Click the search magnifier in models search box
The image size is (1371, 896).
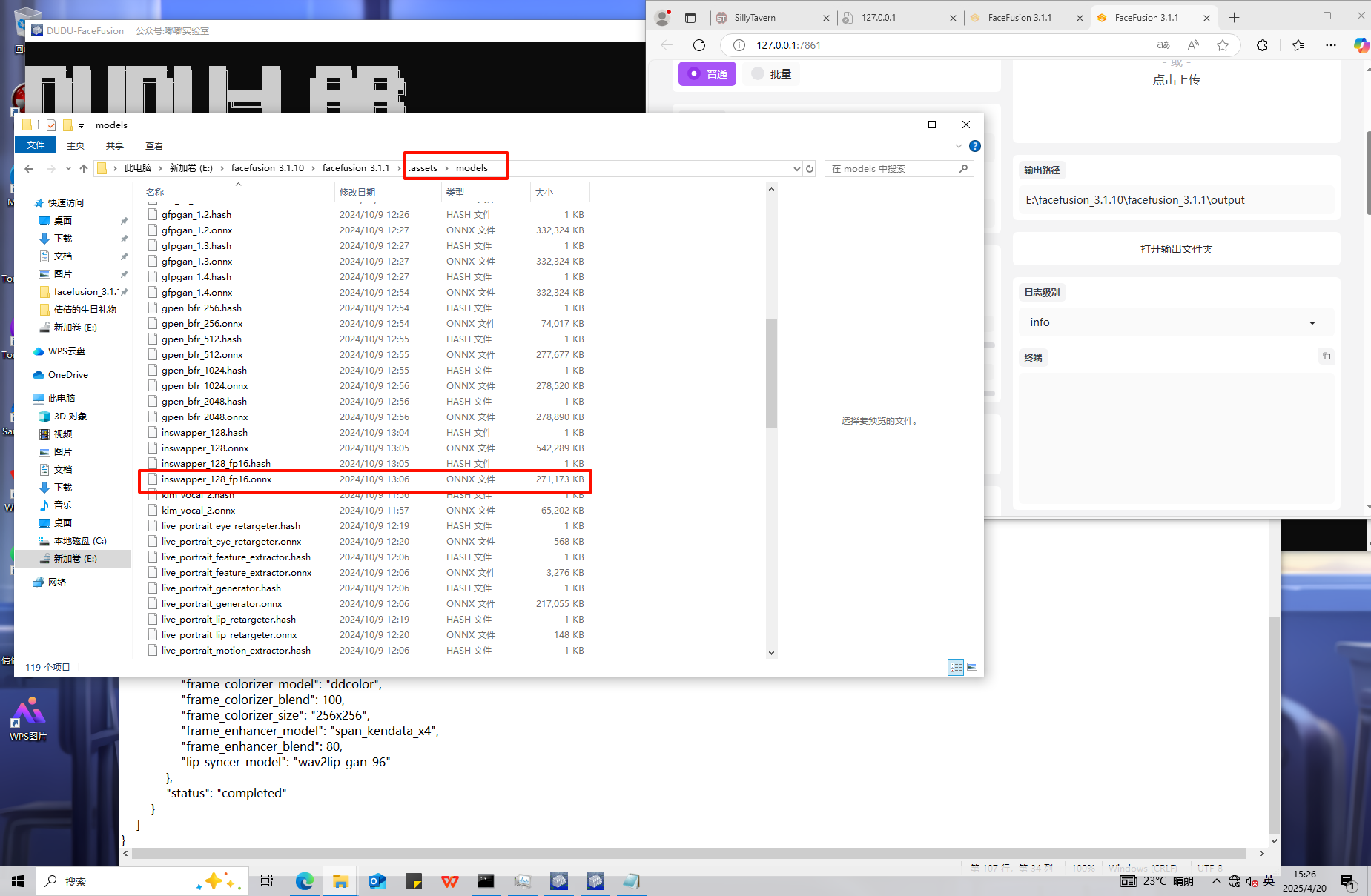(x=963, y=169)
